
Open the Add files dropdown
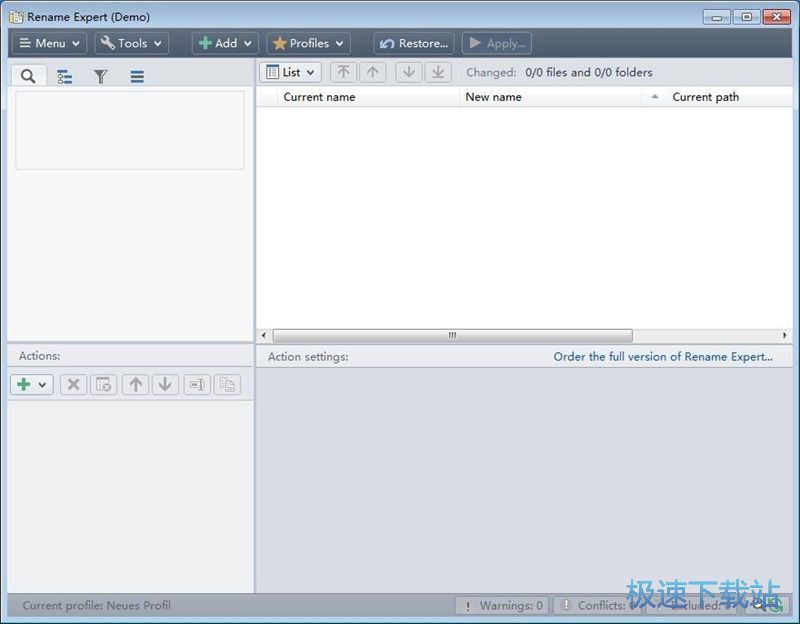[x=225, y=43]
